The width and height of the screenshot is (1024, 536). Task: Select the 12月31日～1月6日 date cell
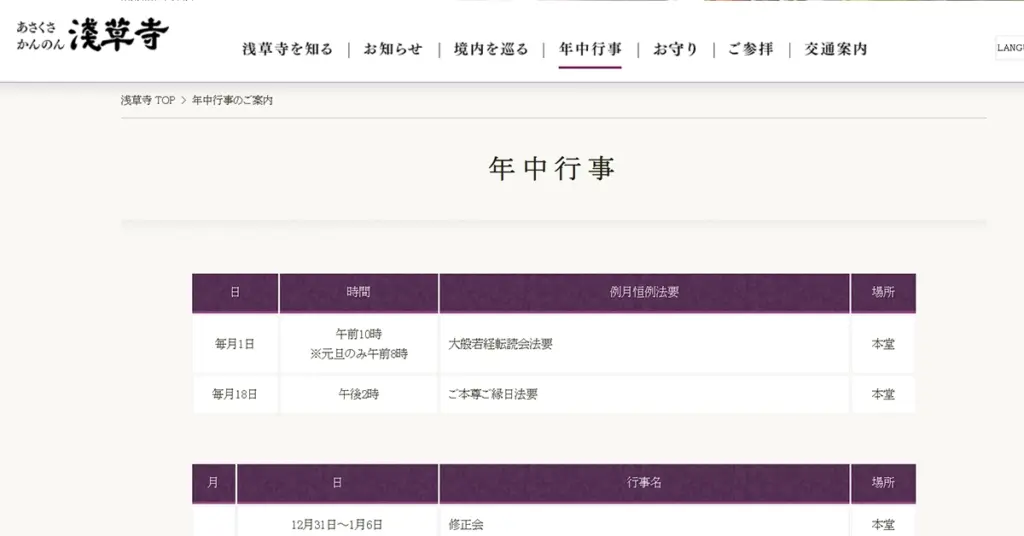[337, 522]
